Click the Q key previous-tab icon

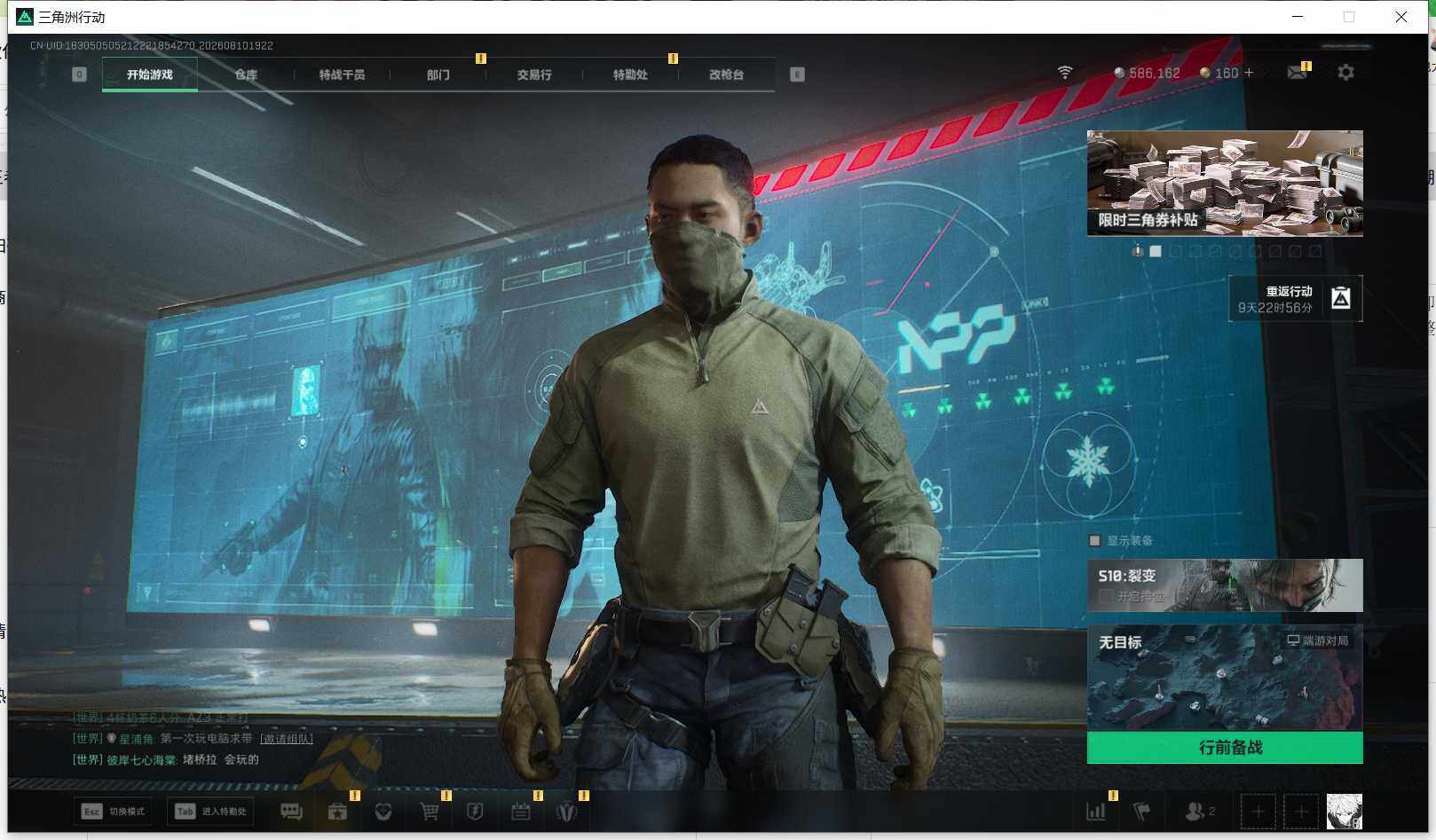(79, 75)
